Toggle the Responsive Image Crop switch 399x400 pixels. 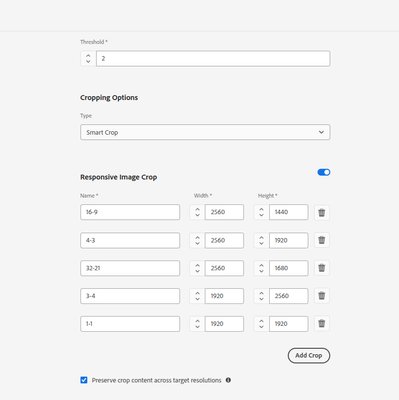click(324, 172)
